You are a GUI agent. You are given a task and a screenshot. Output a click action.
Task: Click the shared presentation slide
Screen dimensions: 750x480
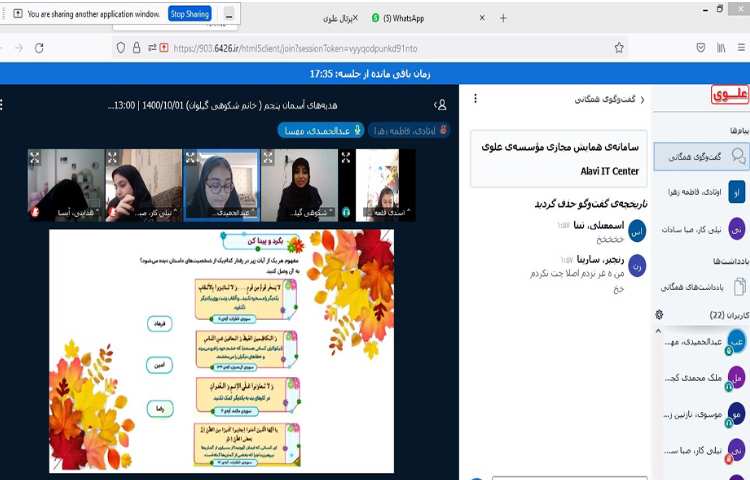pos(221,350)
